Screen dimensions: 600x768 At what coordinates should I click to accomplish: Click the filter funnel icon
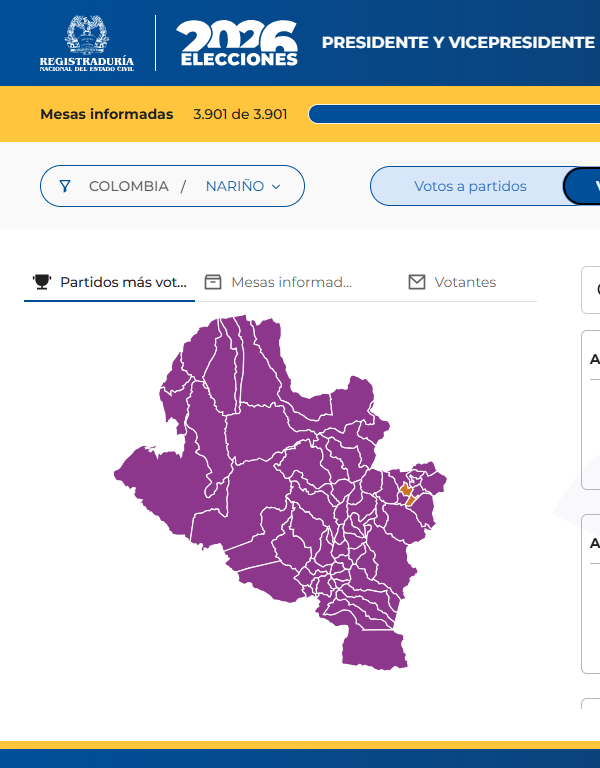[x=65, y=186]
